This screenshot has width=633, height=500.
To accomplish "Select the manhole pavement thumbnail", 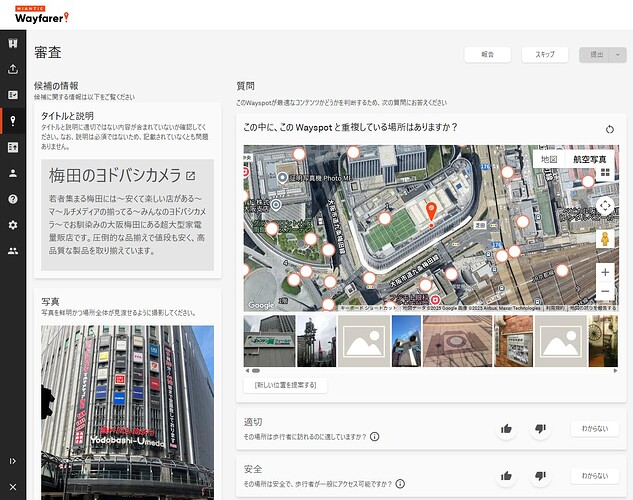I will 457,341.
